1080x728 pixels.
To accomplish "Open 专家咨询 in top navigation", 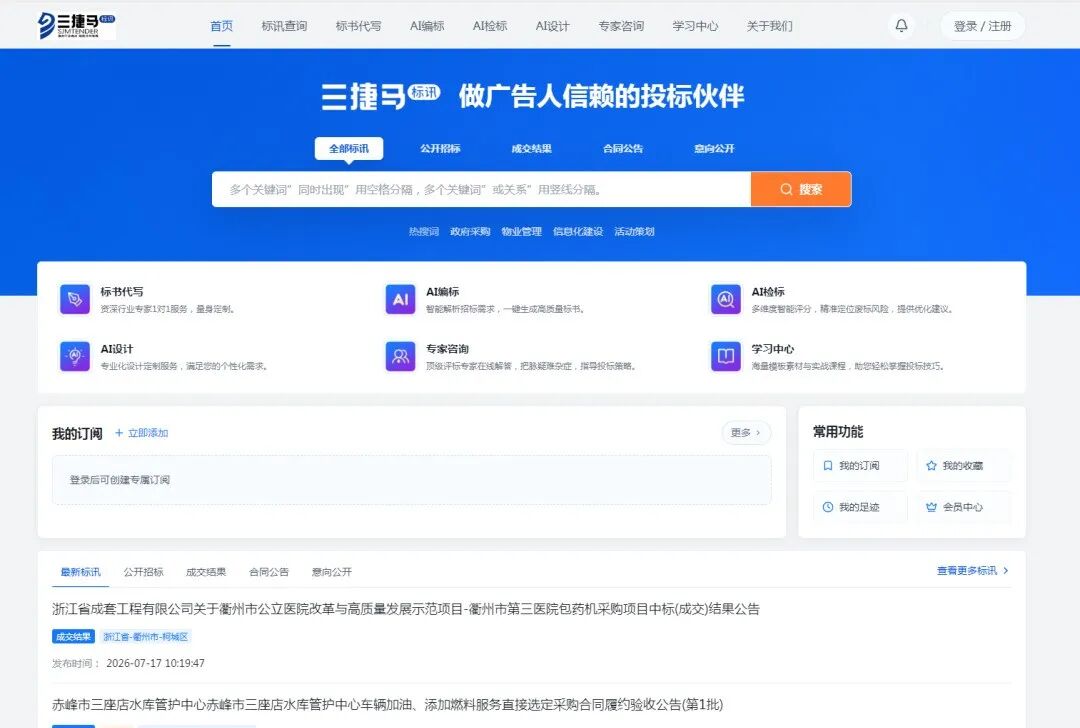I will 621,26.
